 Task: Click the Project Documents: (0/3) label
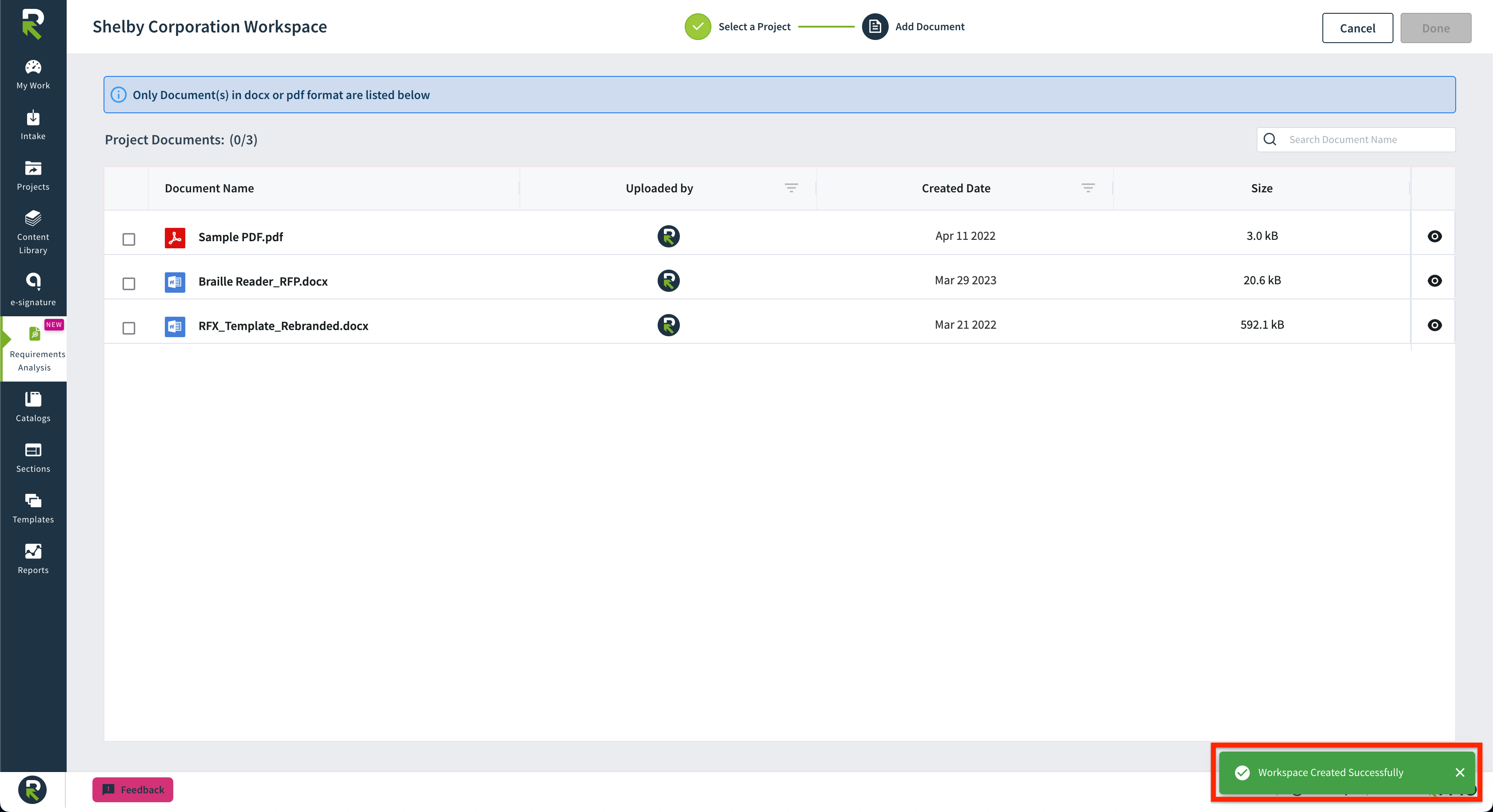click(181, 139)
